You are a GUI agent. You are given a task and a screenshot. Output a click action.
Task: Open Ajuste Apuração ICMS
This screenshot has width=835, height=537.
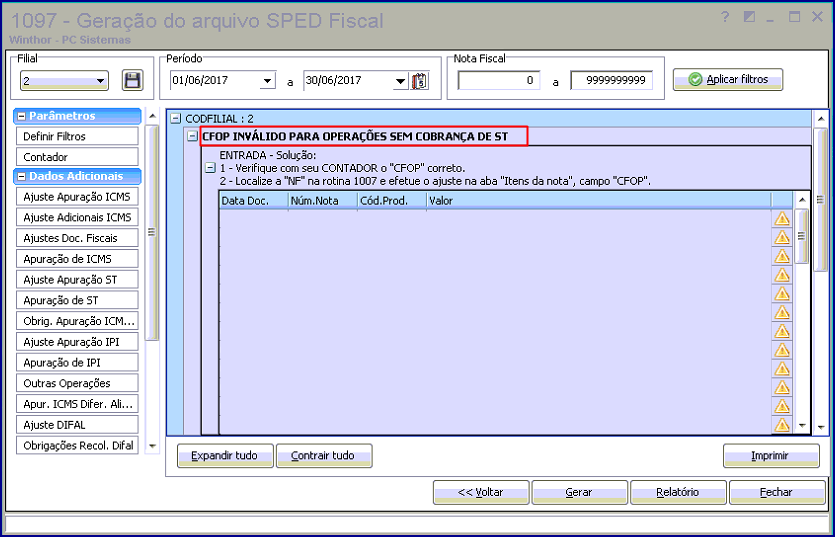77,197
